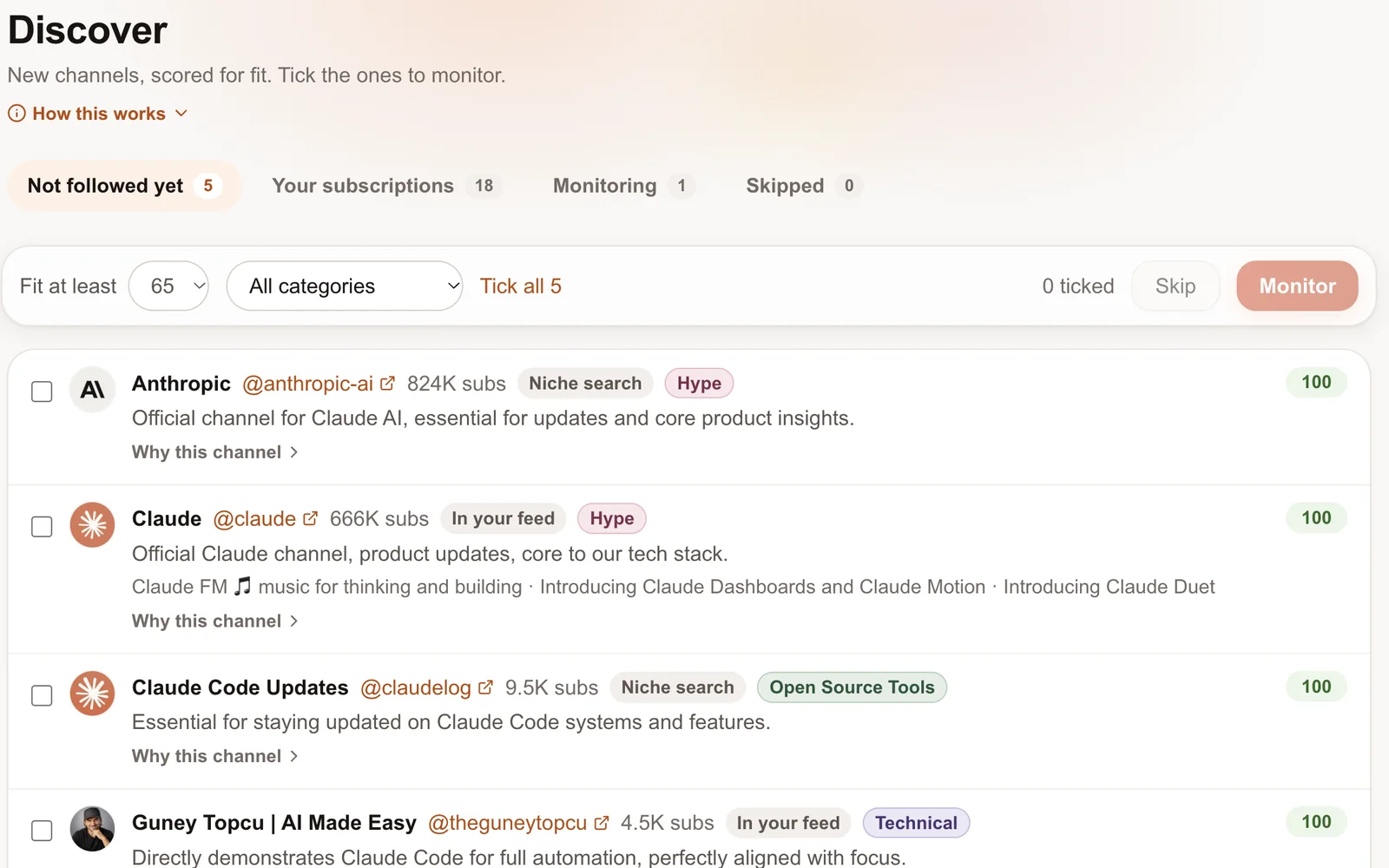Tick the checkbox for the Anthropic channel
The width and height of the screenshot is (1389, 868).
[x=42, y=391]
